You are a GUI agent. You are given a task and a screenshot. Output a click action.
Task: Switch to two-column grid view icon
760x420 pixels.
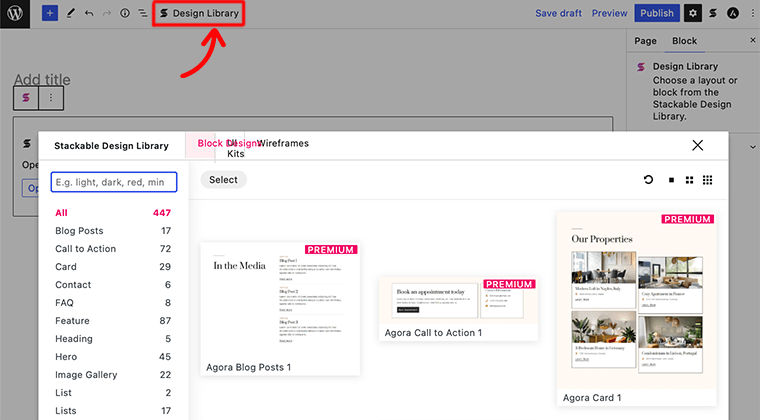[x=689, y=180]
